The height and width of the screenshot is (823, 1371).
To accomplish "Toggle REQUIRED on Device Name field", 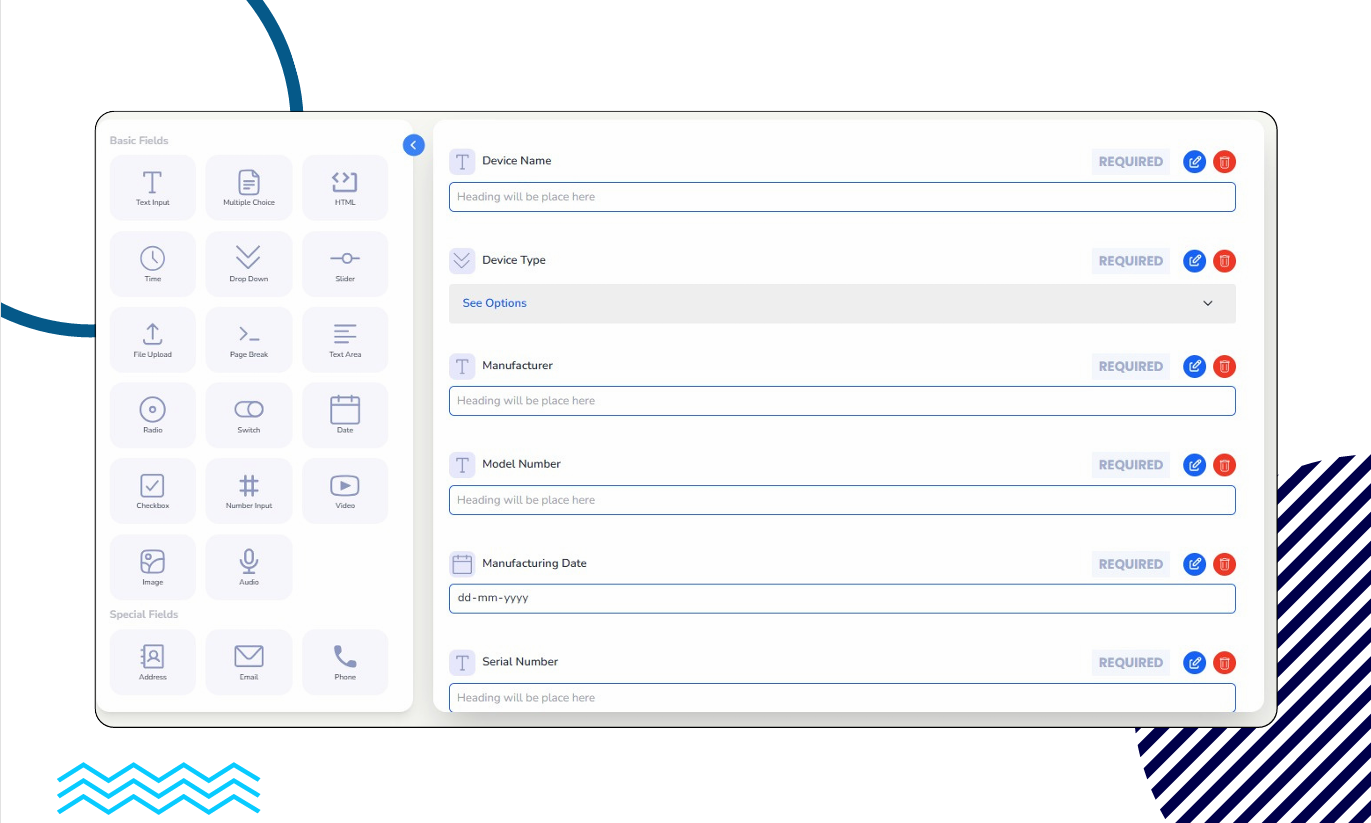I will tap(1130, 162).
